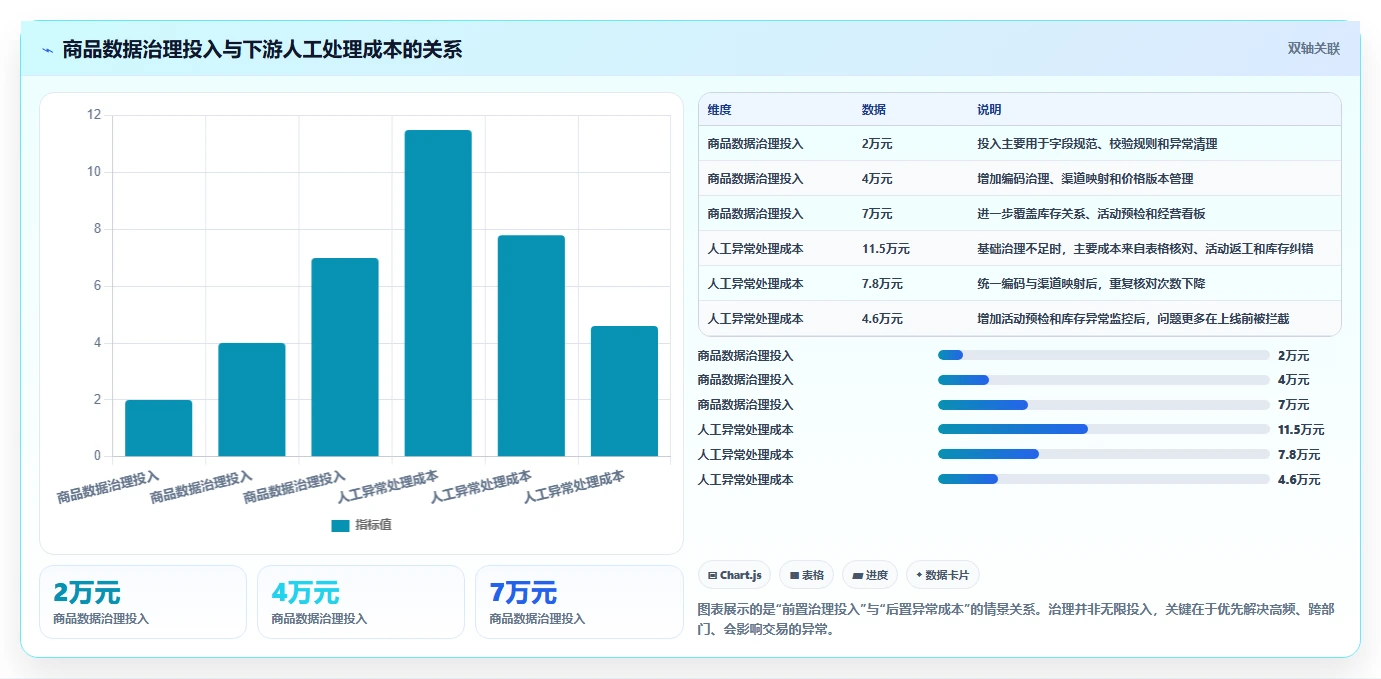The width and height of the screenshot is (1381, 679).
Task: Select the 数据卡片 tag
Action: click(x=943, y=575)
